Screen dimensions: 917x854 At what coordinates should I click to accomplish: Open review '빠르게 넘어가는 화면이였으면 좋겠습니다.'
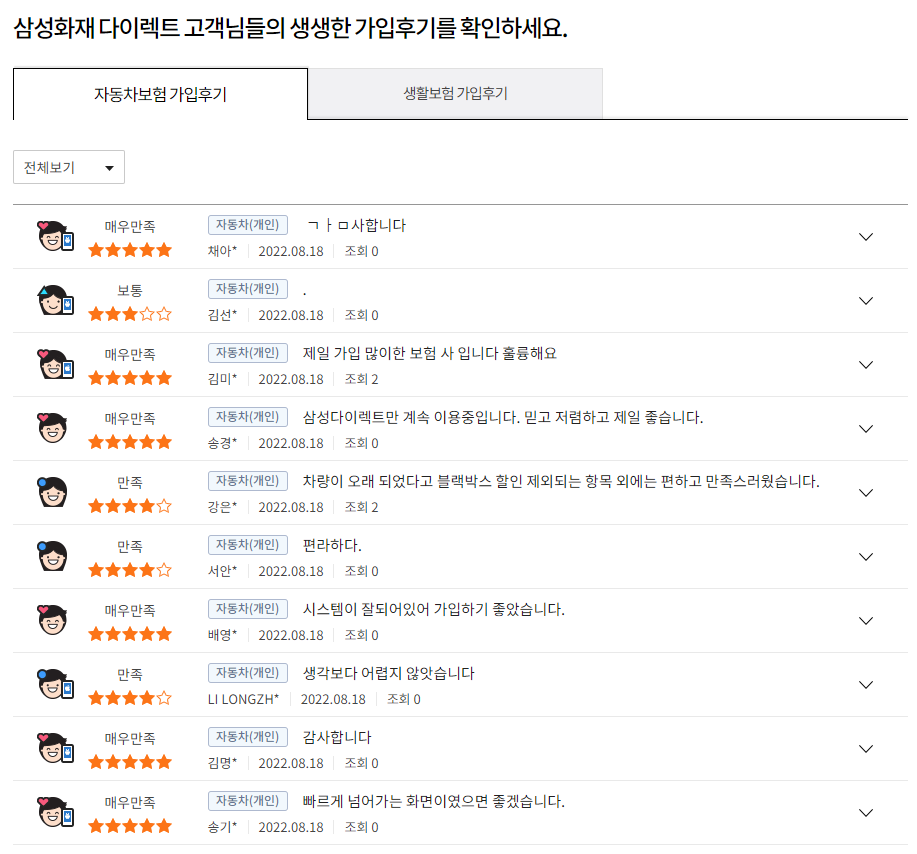[433, 801]
